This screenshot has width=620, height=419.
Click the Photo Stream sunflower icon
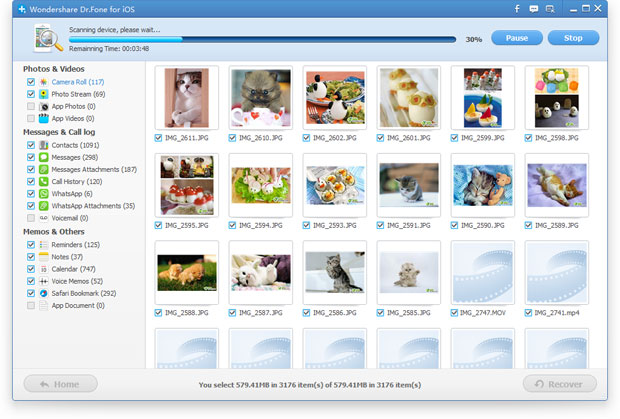(x=43, y=94)
